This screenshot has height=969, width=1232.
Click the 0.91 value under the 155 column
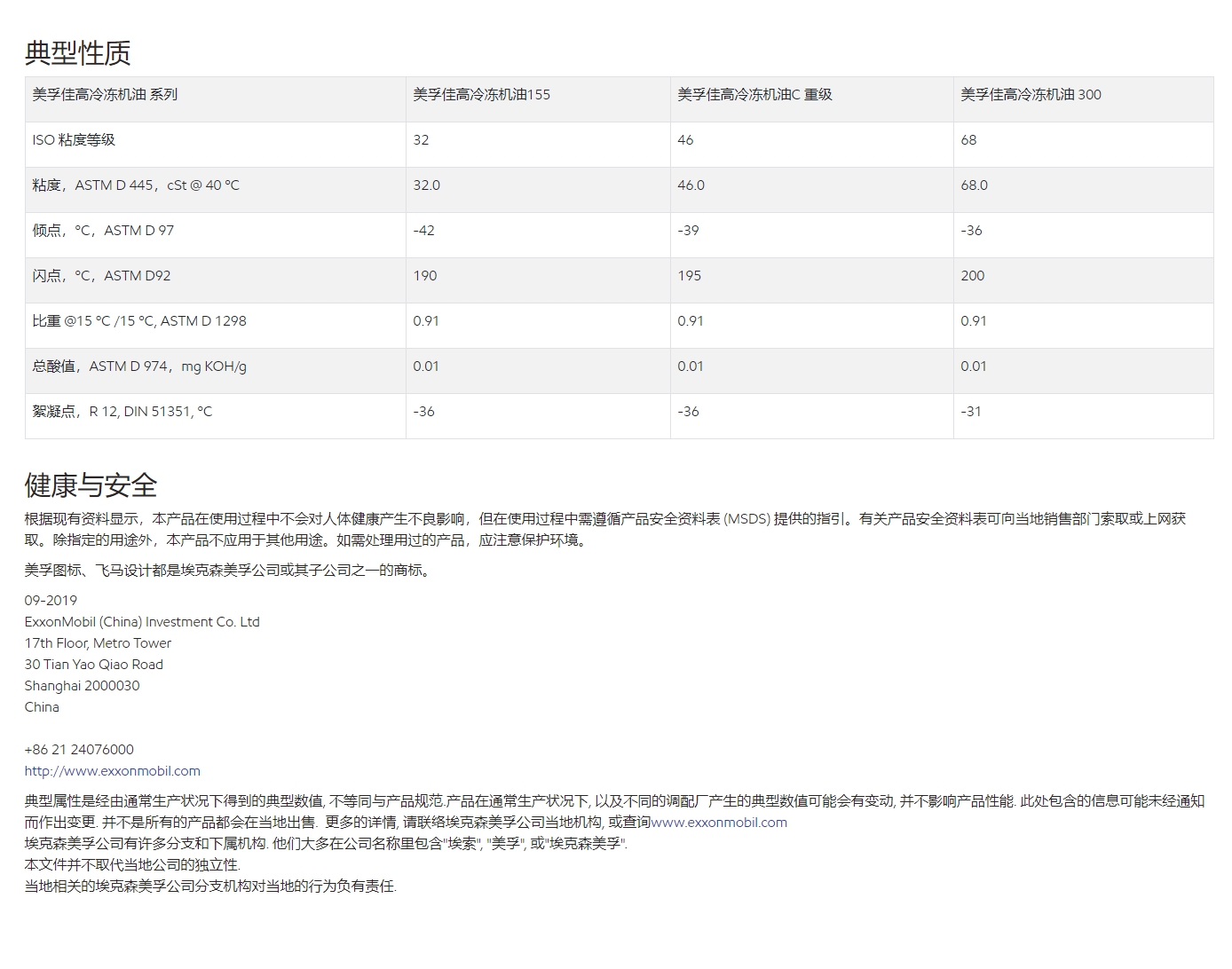(x=426, y=321)
